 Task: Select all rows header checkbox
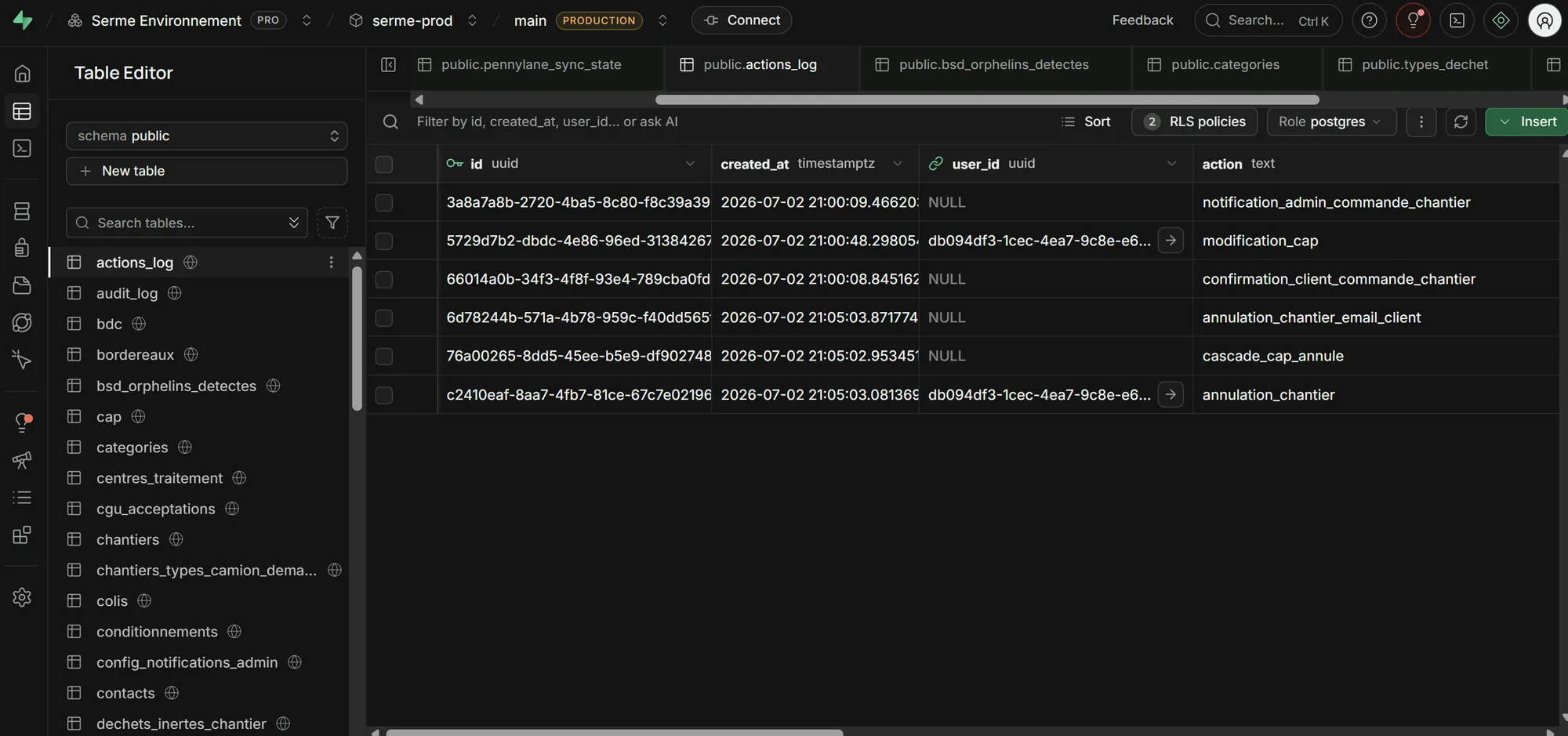[384, 165]
